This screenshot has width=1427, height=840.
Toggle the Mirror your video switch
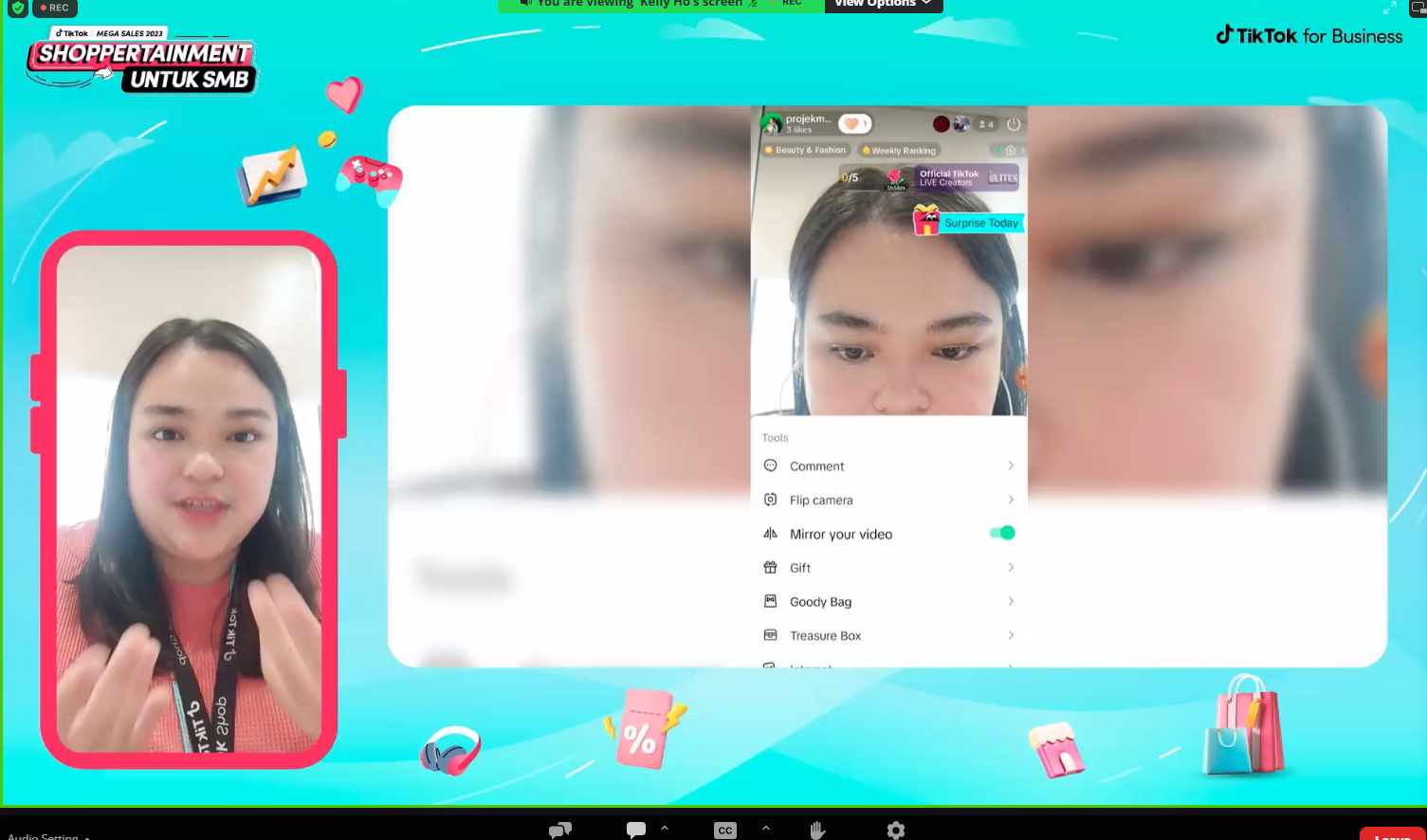[1002, 533]
